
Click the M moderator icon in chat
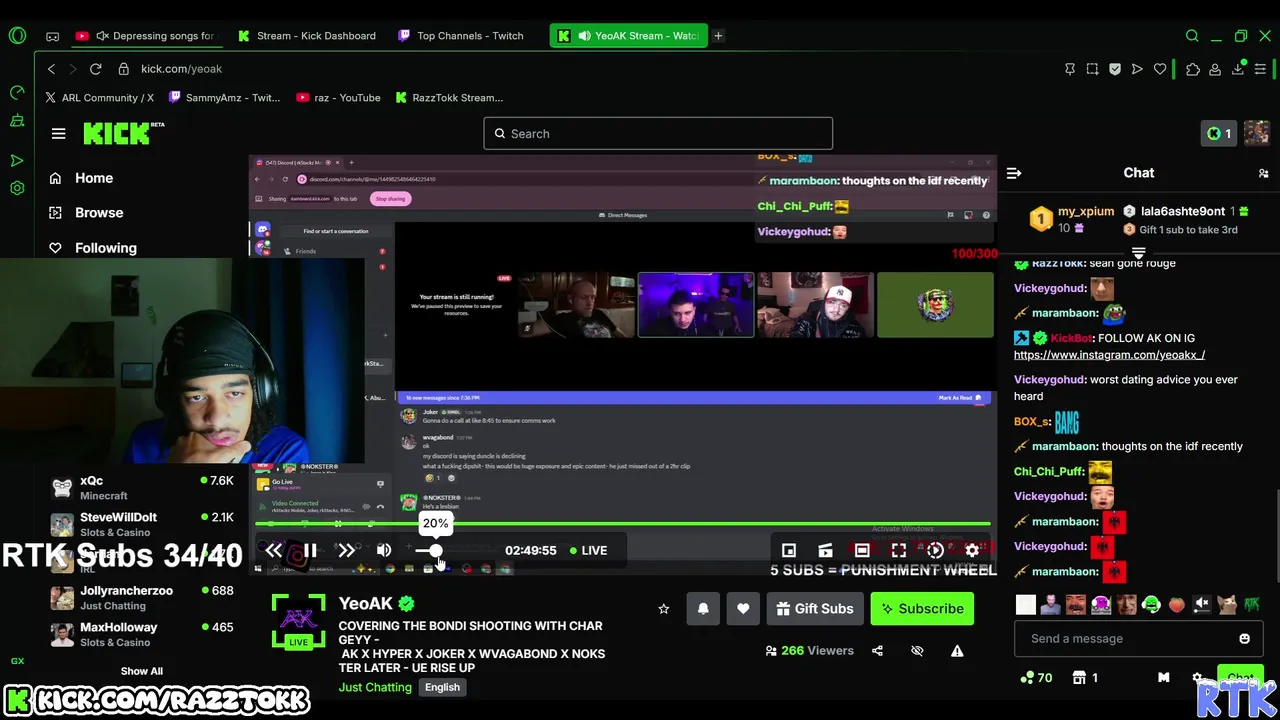[x=1163, y=677]
